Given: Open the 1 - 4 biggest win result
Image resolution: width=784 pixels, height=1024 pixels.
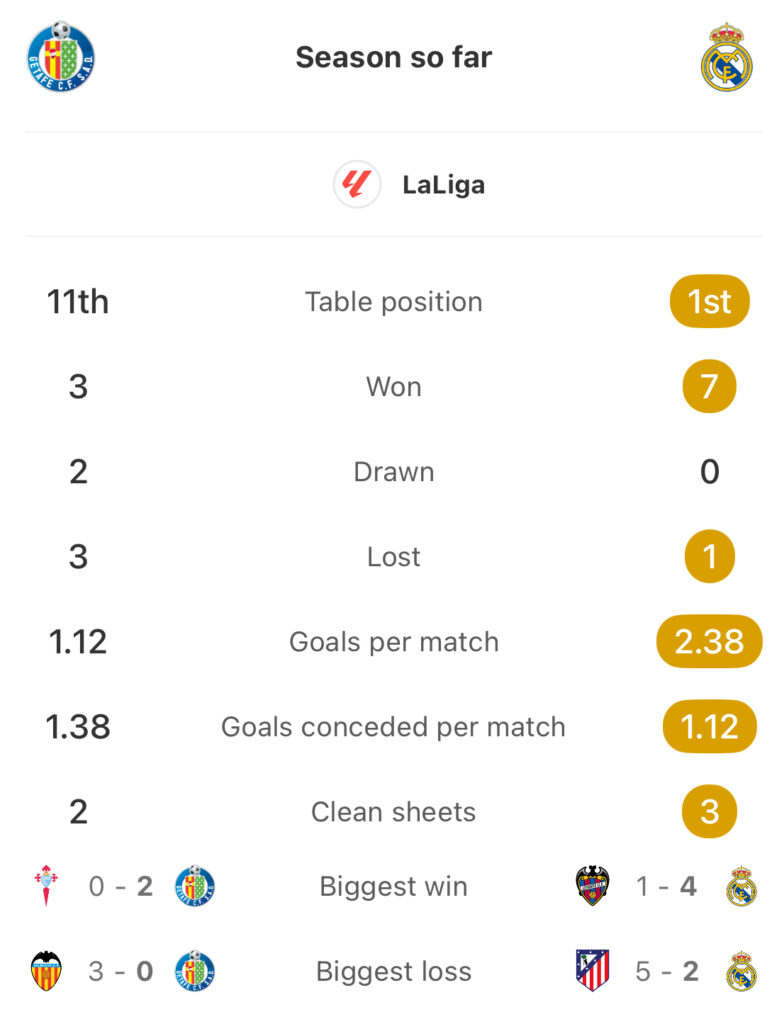Looking at the screenshot, I should pos(667,887).
